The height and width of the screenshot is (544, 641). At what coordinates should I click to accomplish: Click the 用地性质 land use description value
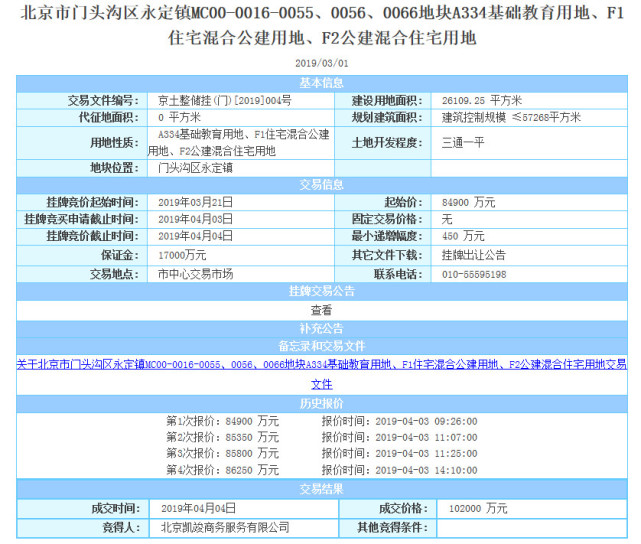pyautogui.click(x=238, y=143)
